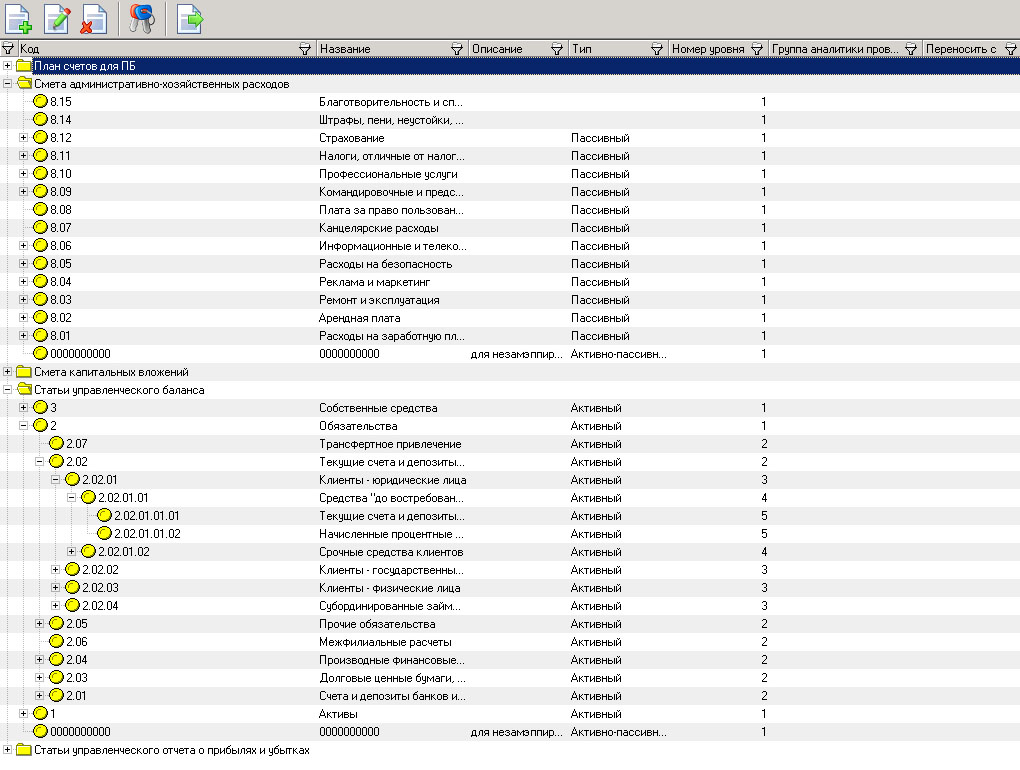Open filter for the Название column
Screen dimensions: 1020x770
(457, 49)
